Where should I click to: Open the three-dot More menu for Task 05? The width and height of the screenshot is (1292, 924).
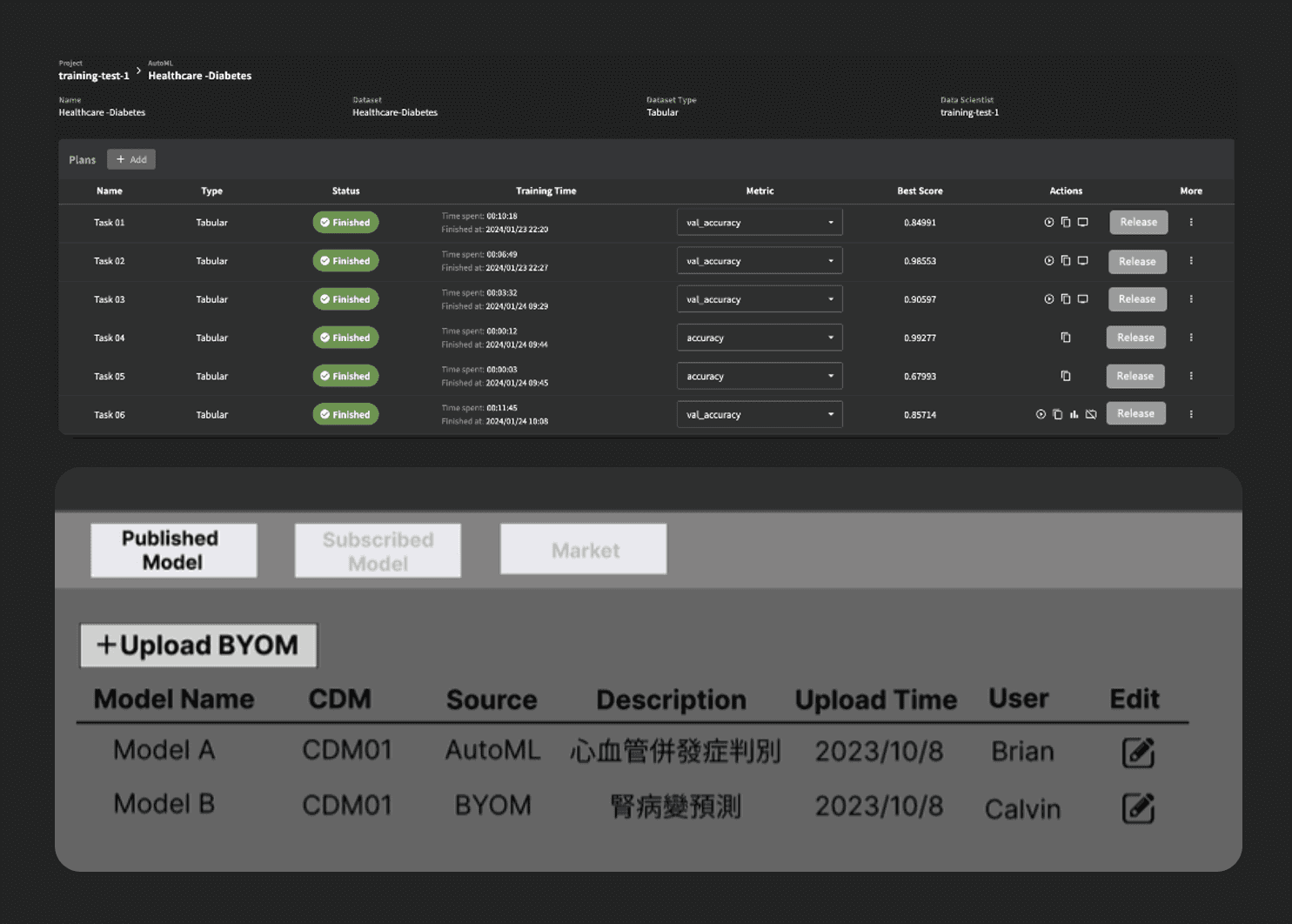[1191, 376]
